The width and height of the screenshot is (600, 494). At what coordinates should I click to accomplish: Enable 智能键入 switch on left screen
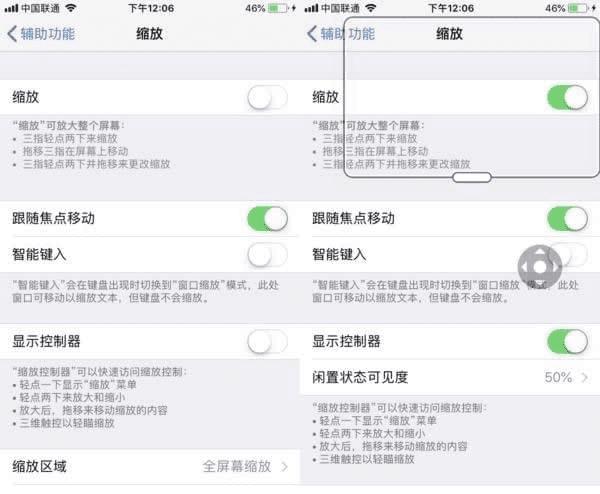click(x=267, y=255)
